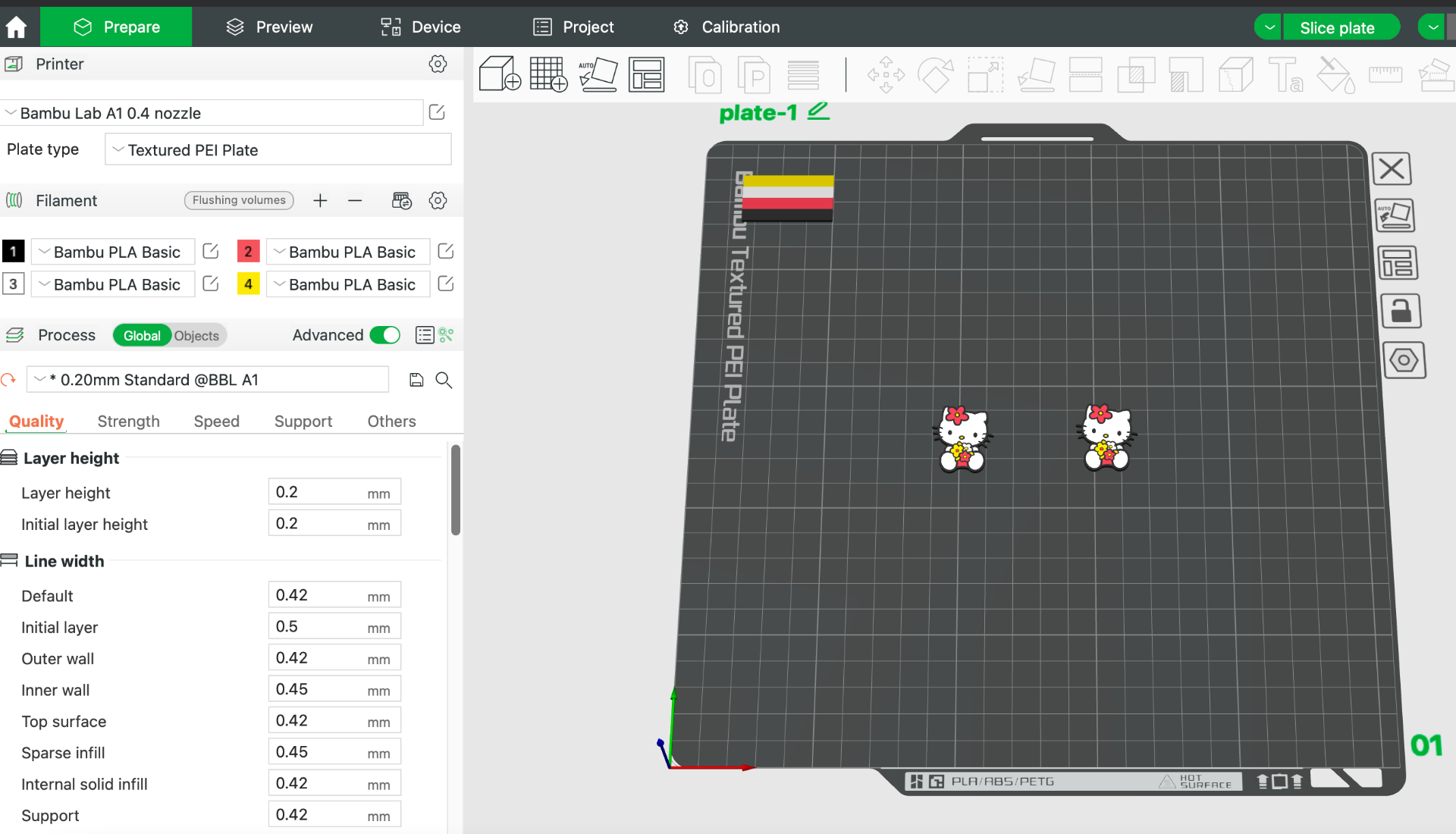Screen dimensions: 1456x834
Task: Toggle the Advanced mode switch
Action: click(x=385, y=335)
